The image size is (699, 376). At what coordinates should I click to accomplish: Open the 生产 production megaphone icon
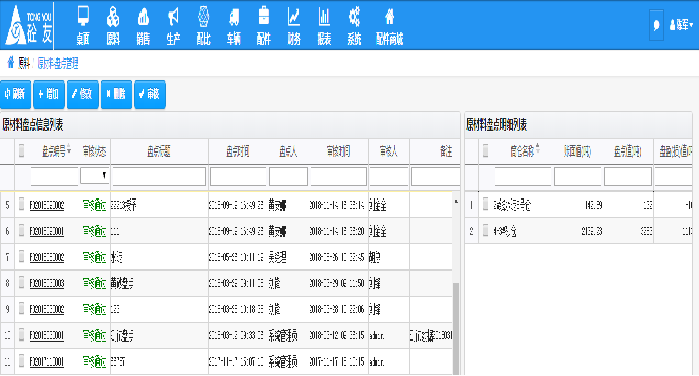click(x=173, y=17)
